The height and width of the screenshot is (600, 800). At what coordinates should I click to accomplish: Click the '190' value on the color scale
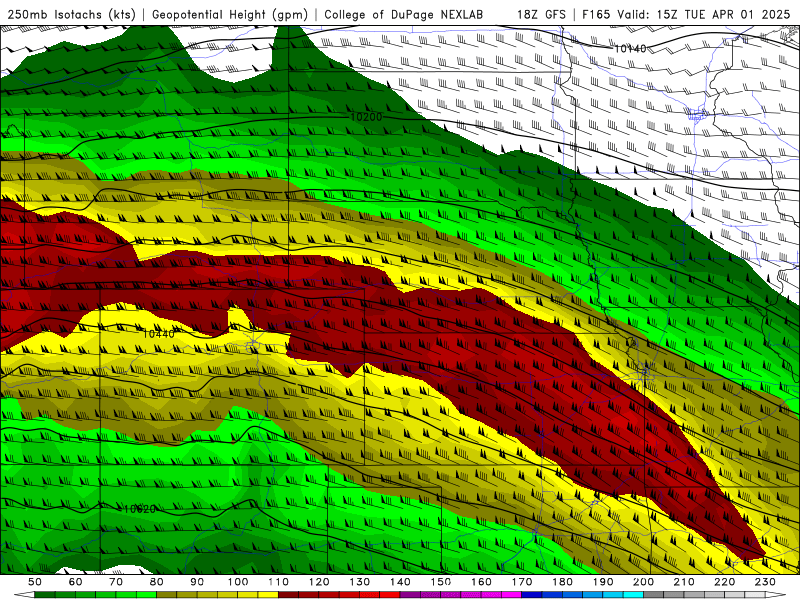coord(603,582)
